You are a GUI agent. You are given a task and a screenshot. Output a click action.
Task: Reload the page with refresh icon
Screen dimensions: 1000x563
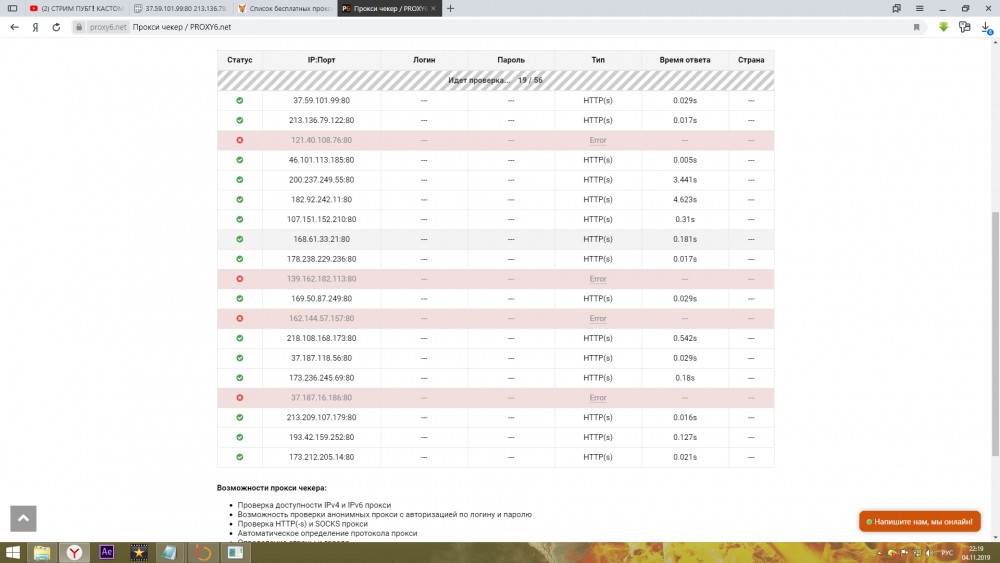click(58, 27)
